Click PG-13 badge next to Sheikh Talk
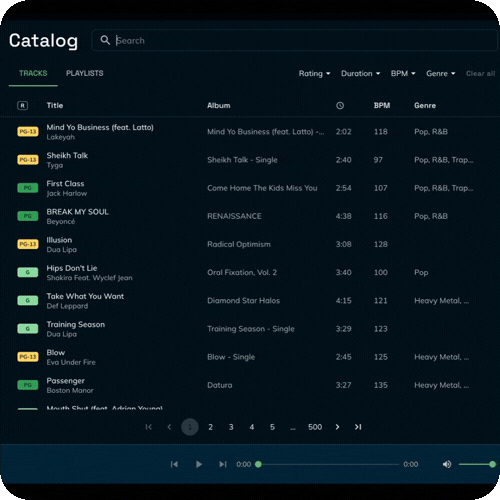Viewport: 500px width, 500px height. [x=28, y=160]
